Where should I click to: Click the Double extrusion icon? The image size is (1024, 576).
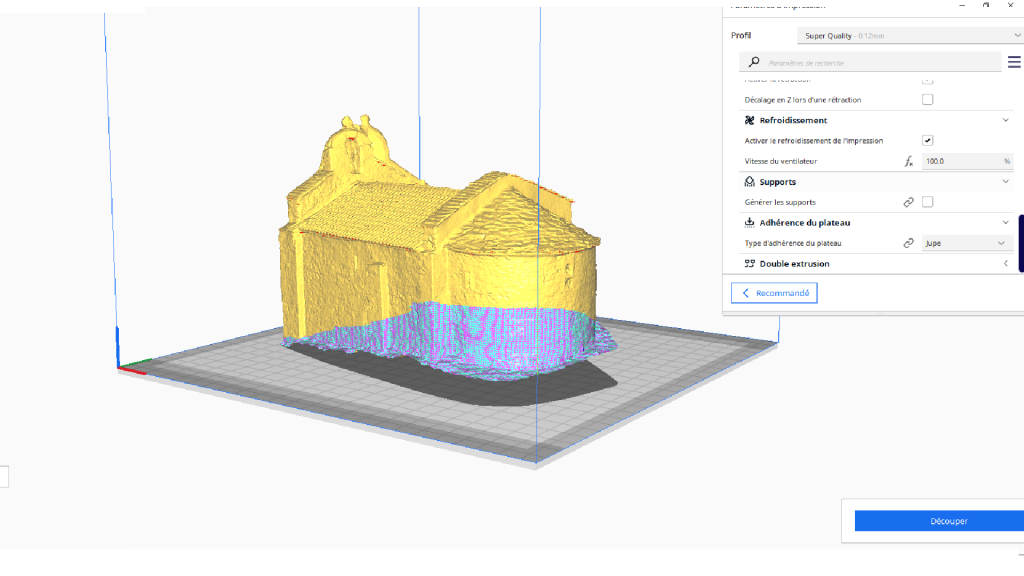tap(750, 264)
